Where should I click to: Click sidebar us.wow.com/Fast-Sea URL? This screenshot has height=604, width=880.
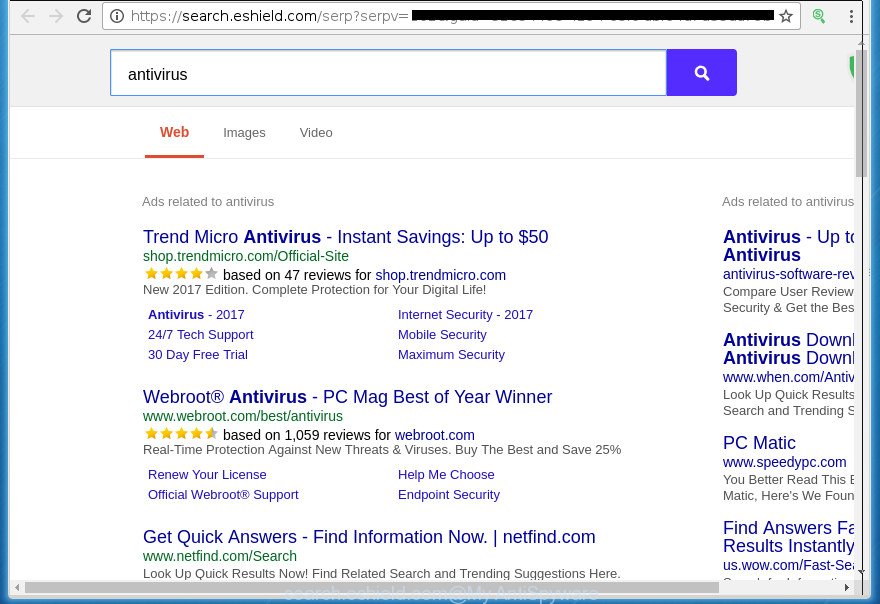(788, 565)
